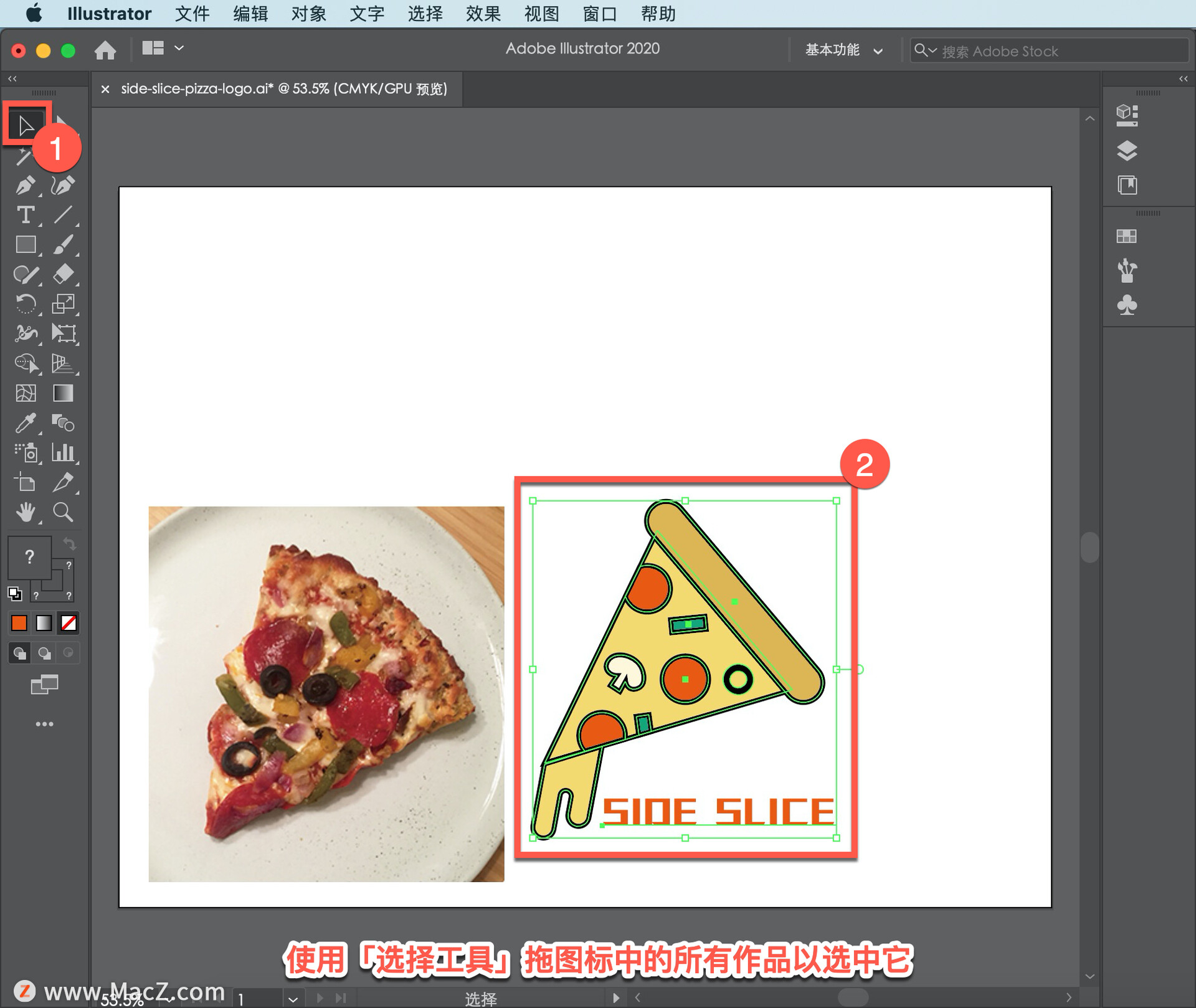Select the Shape Builder tool
Screen dimensions: 1196x1008
[26, 363]
